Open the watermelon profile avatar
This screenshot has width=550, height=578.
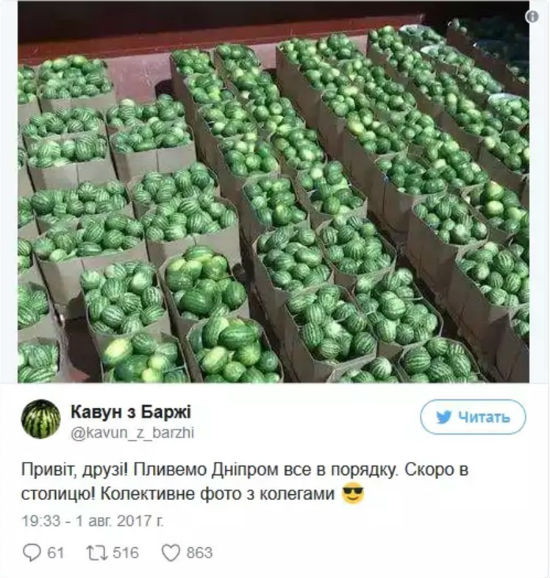41,419
